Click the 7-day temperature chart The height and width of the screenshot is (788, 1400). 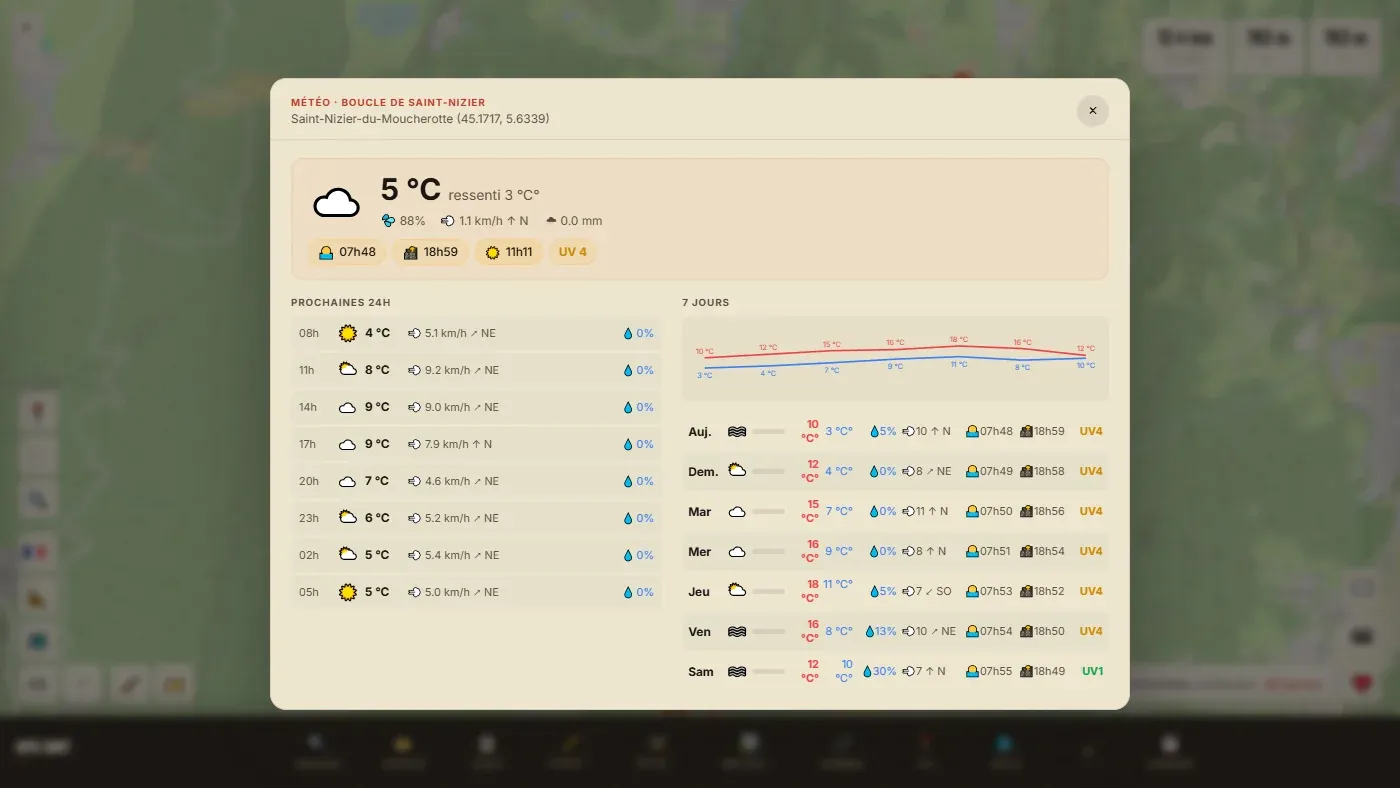click(x=895, y=358)
